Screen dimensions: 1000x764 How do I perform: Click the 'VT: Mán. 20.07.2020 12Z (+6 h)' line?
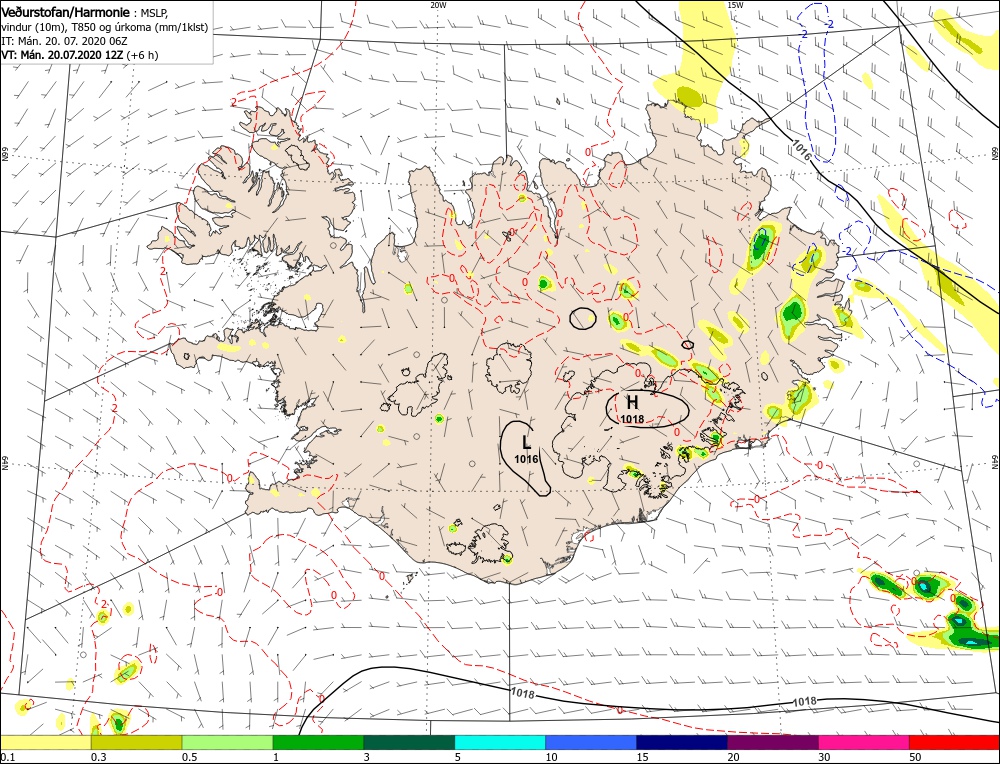(x=80, y=55)
